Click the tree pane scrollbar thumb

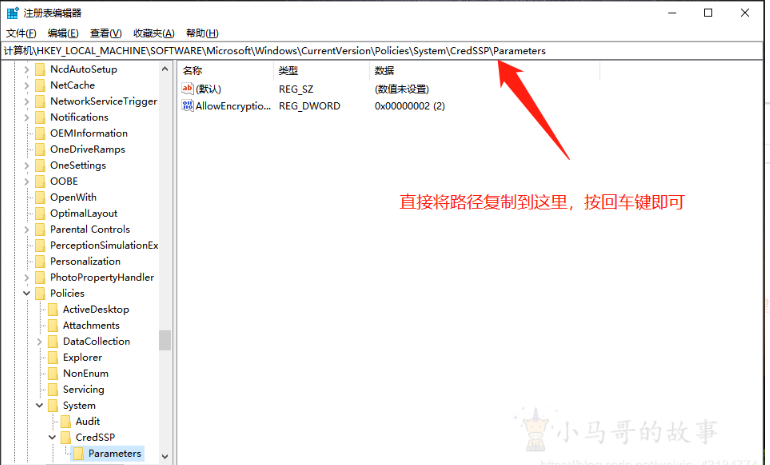pyautogui.click(x=165, y=340)
